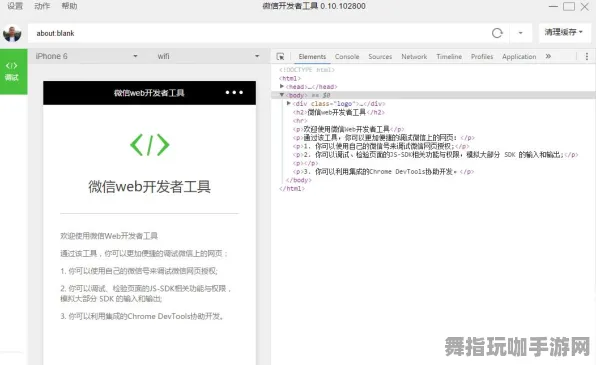This screenshot has width=596, height=365.
Task: Click the three-dots menu in phone header
Action: pyautogui.click(x=234, y=92)
